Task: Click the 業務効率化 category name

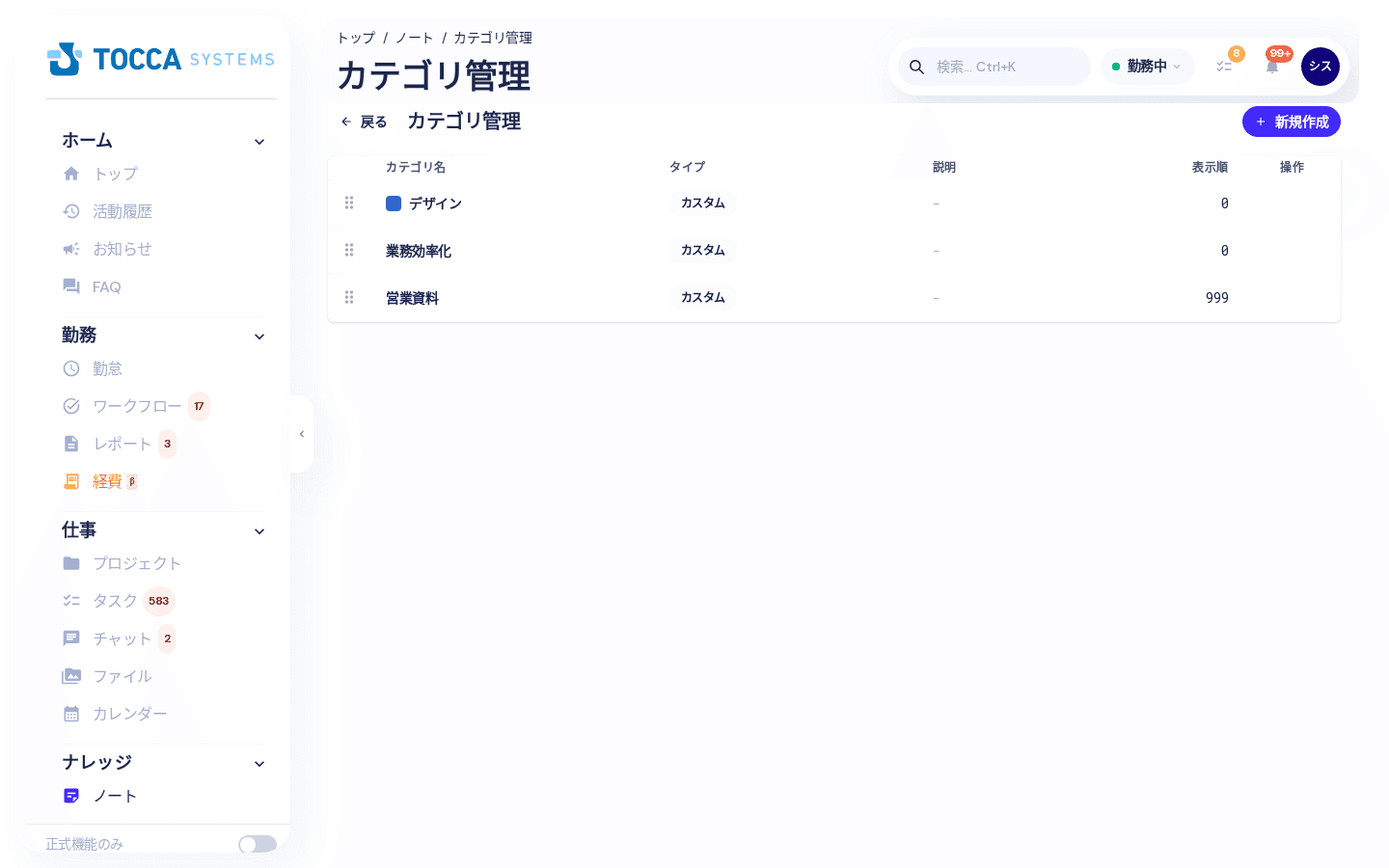Action: pos(419,251)
